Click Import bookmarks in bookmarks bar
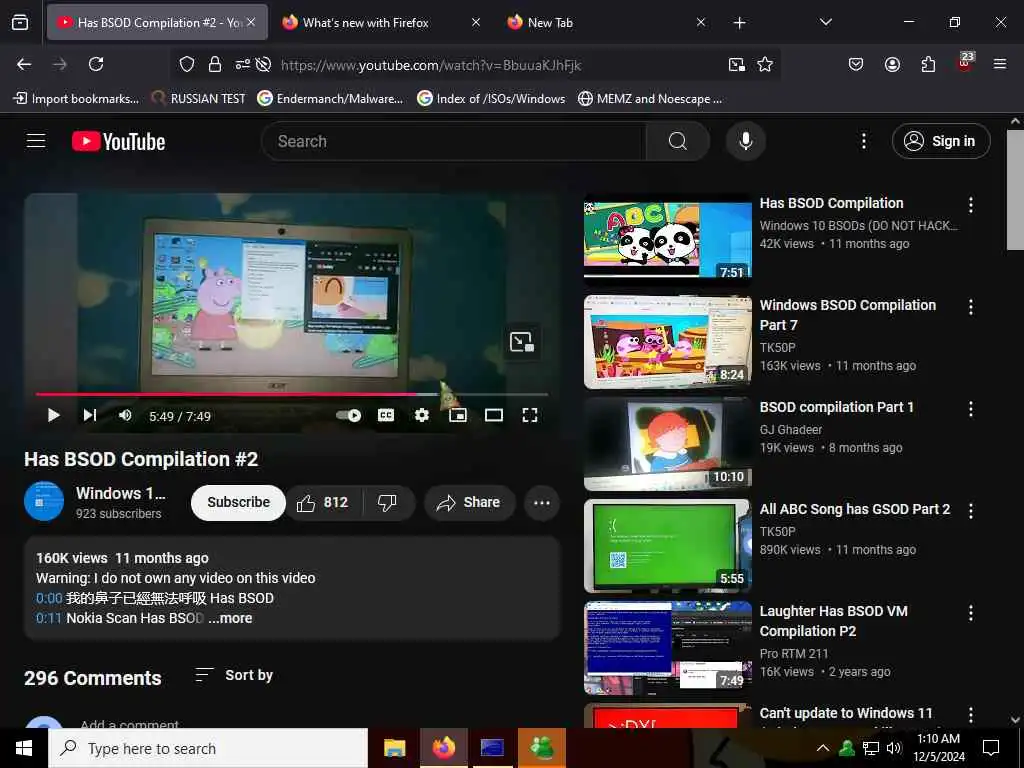Image resolution: width=1024 pixels, height=768 pixels. pyautogui.click(x=76, y=99)
